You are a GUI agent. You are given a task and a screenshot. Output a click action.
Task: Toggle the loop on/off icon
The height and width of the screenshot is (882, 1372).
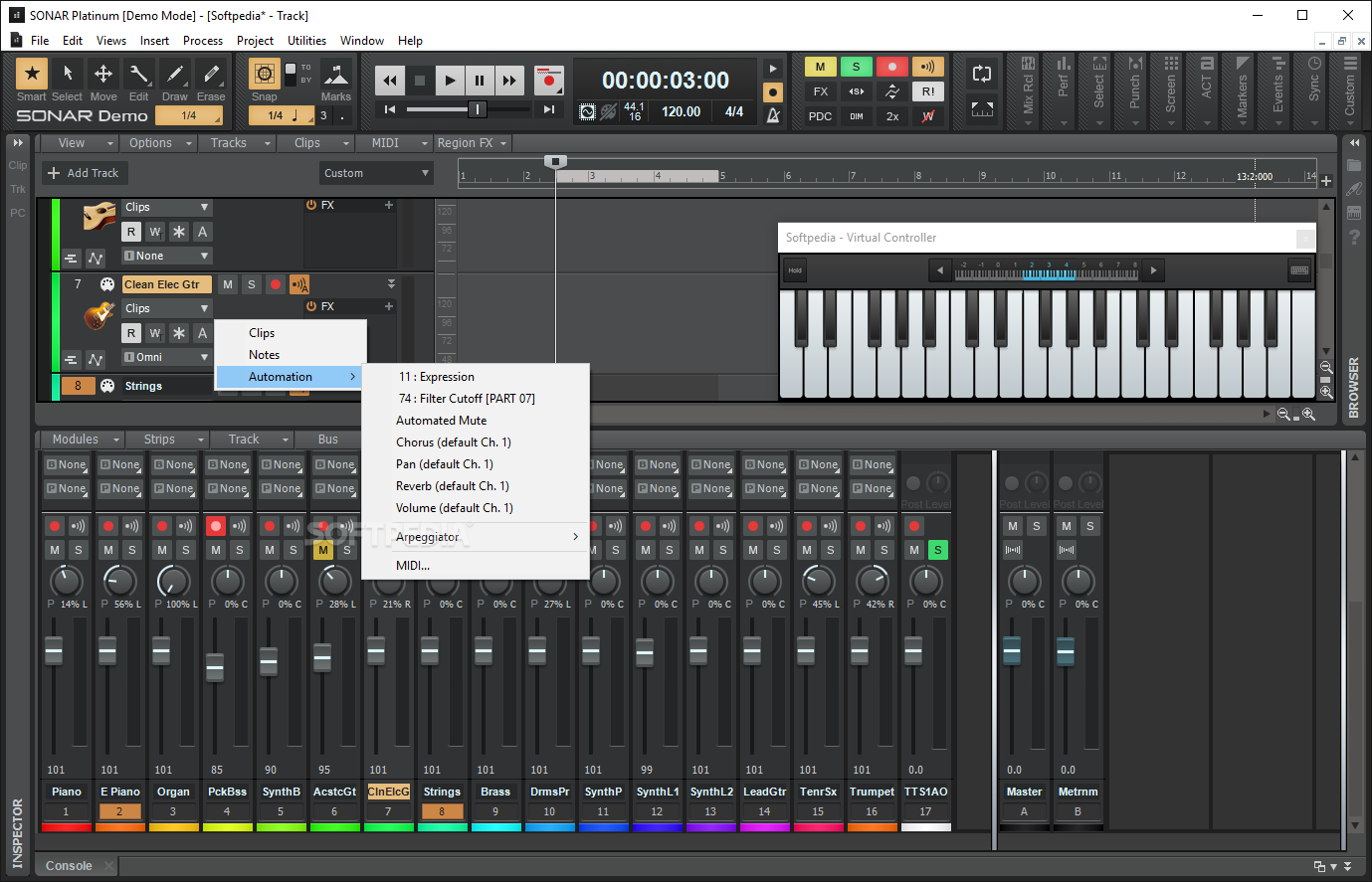981,74
